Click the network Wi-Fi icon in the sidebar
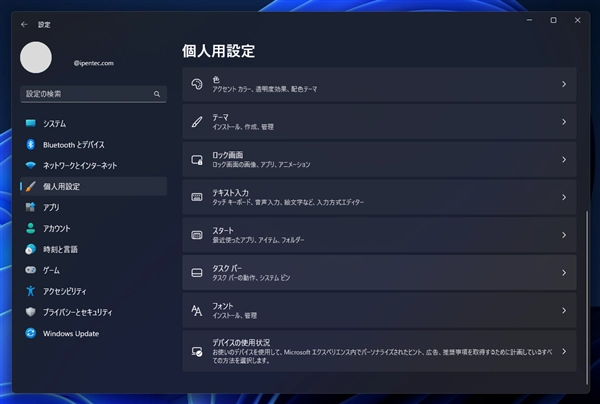Image resolution: width=600 pixels, height=404 pixels. point(31,165)
